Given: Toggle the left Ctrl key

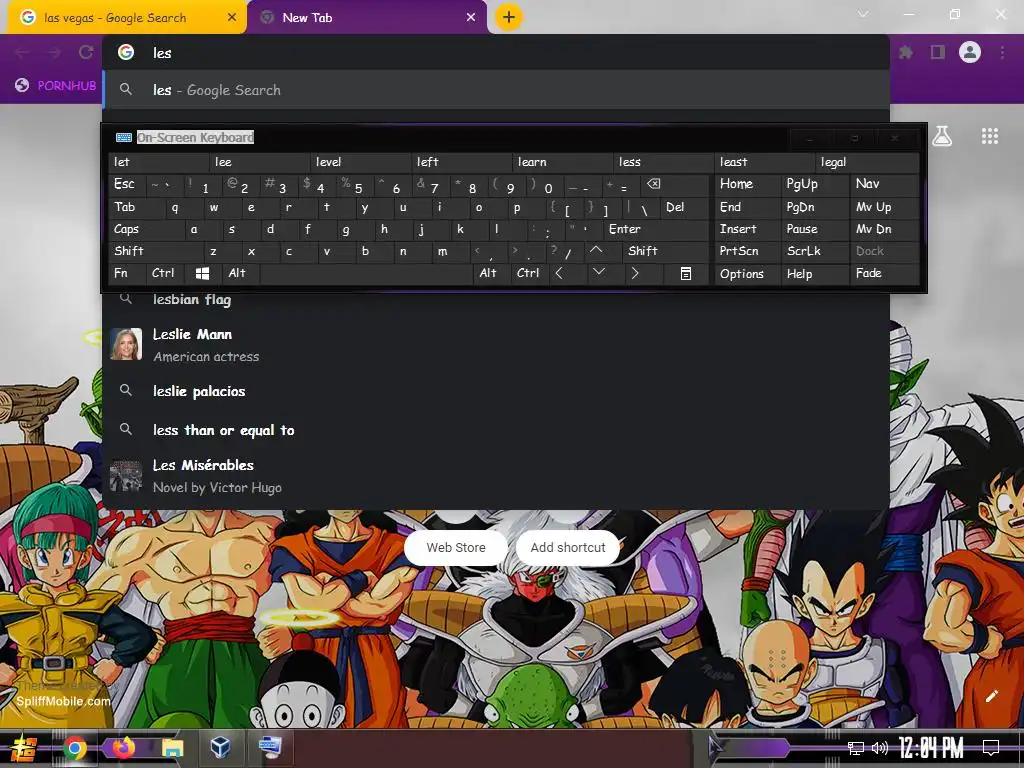Looking at the screenshot, I should [165, 274].
